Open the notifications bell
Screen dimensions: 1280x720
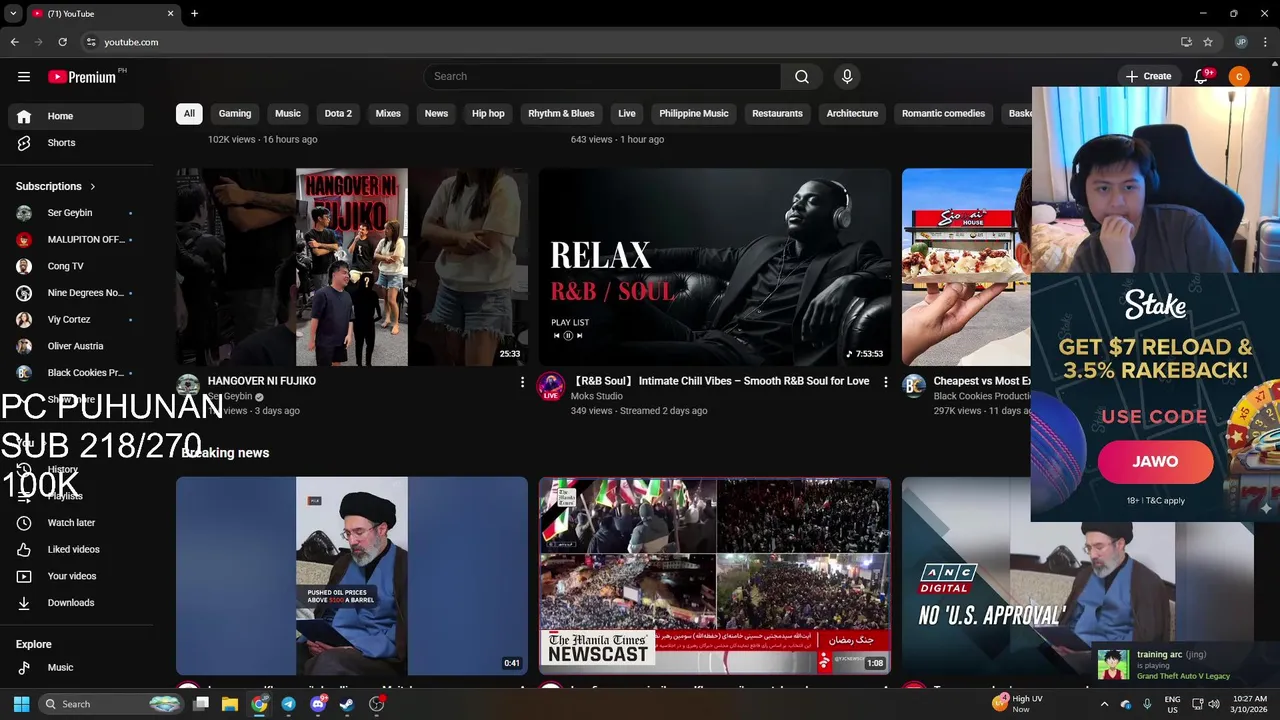(1201, 77)
